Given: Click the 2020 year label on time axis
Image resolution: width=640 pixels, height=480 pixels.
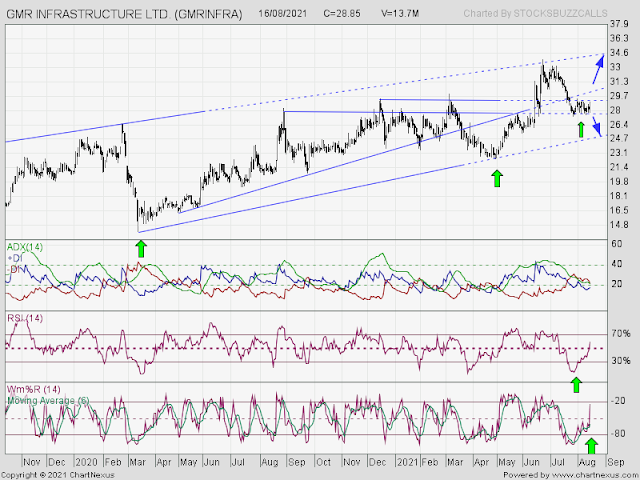Looking at the screenshot, I should [87, 462].
